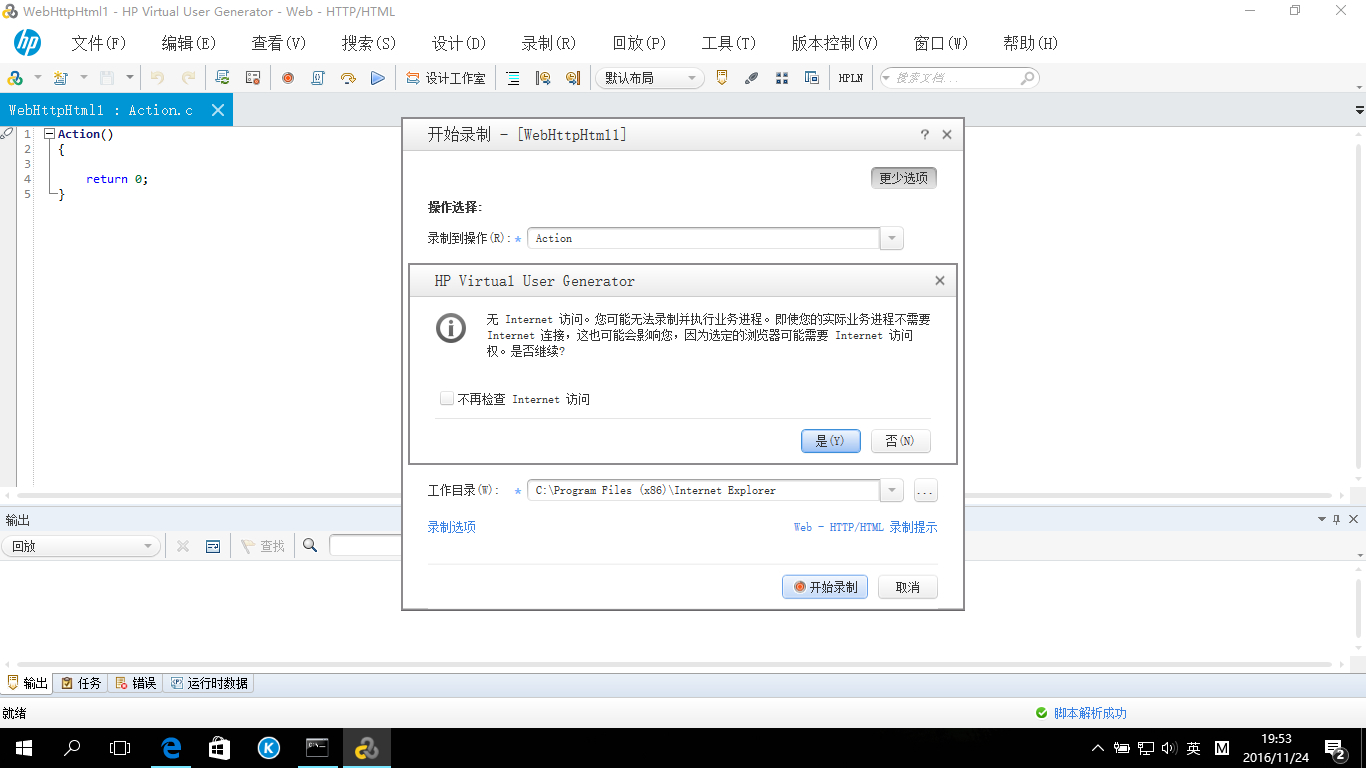Open the 录制选项 link
Viewport: 1366px width, 768px height.
click(452, 527)
